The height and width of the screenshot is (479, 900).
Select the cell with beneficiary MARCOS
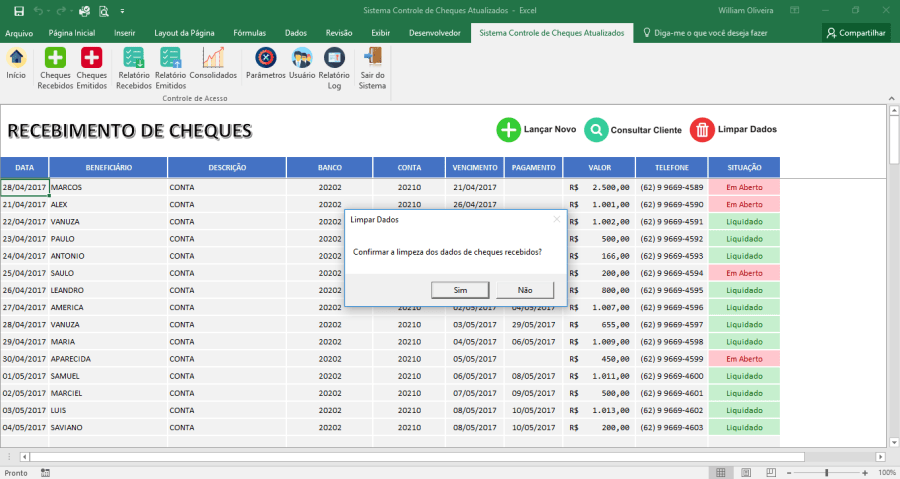pos(108,188)
